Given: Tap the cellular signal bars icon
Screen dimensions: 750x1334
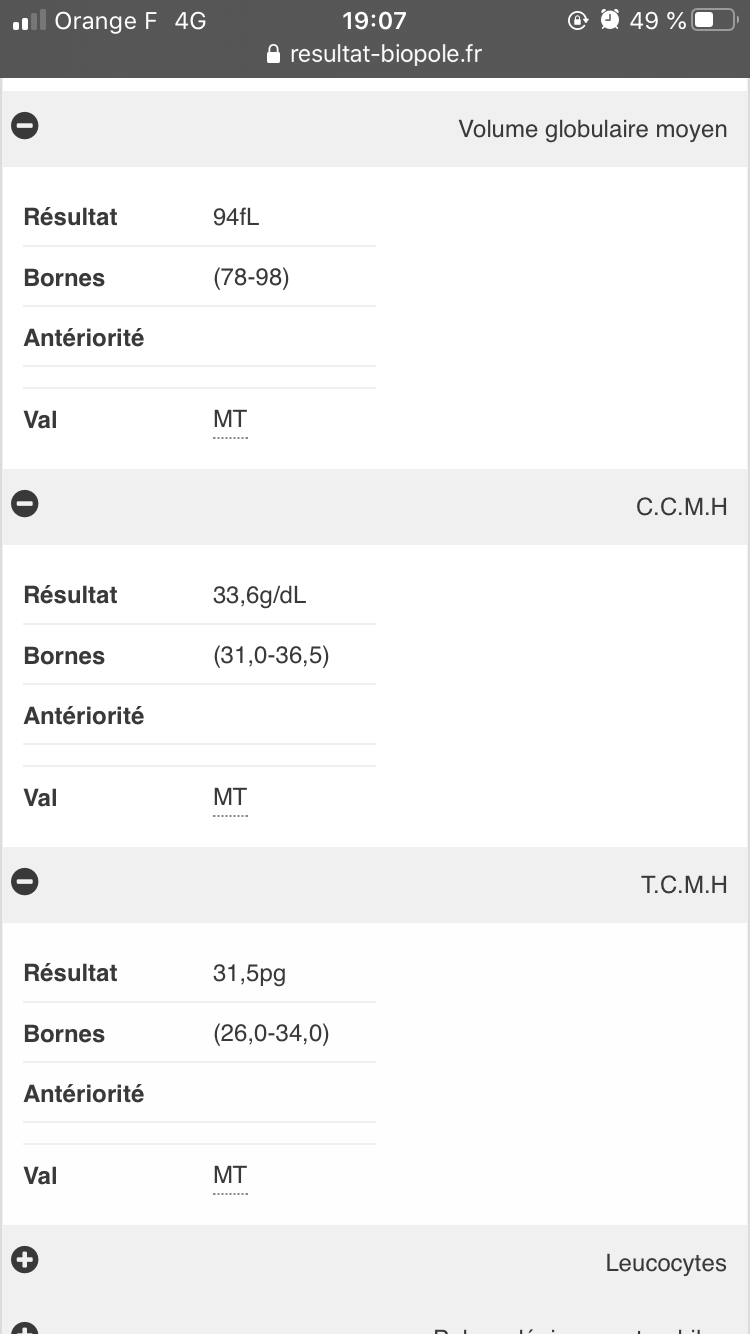Looking at the screenshot, I should [x=30, y=20].
